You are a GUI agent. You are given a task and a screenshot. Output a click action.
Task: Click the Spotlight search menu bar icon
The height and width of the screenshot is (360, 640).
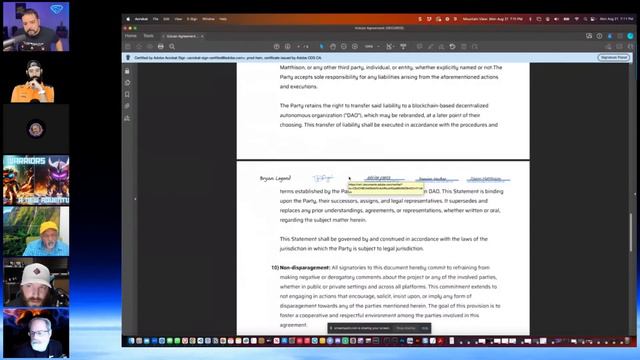pos(585,19)
